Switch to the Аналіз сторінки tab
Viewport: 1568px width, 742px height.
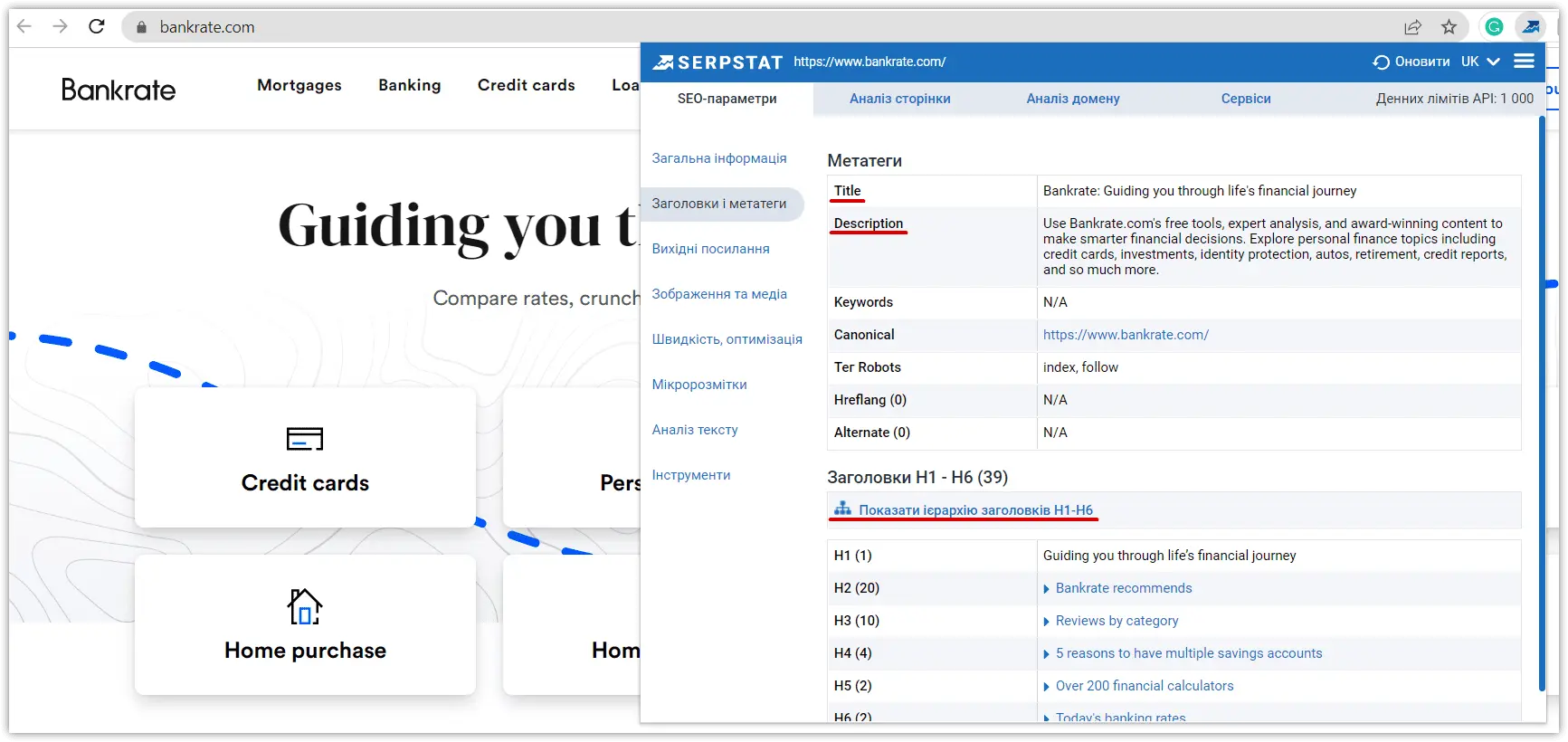(x=899, y=99)
